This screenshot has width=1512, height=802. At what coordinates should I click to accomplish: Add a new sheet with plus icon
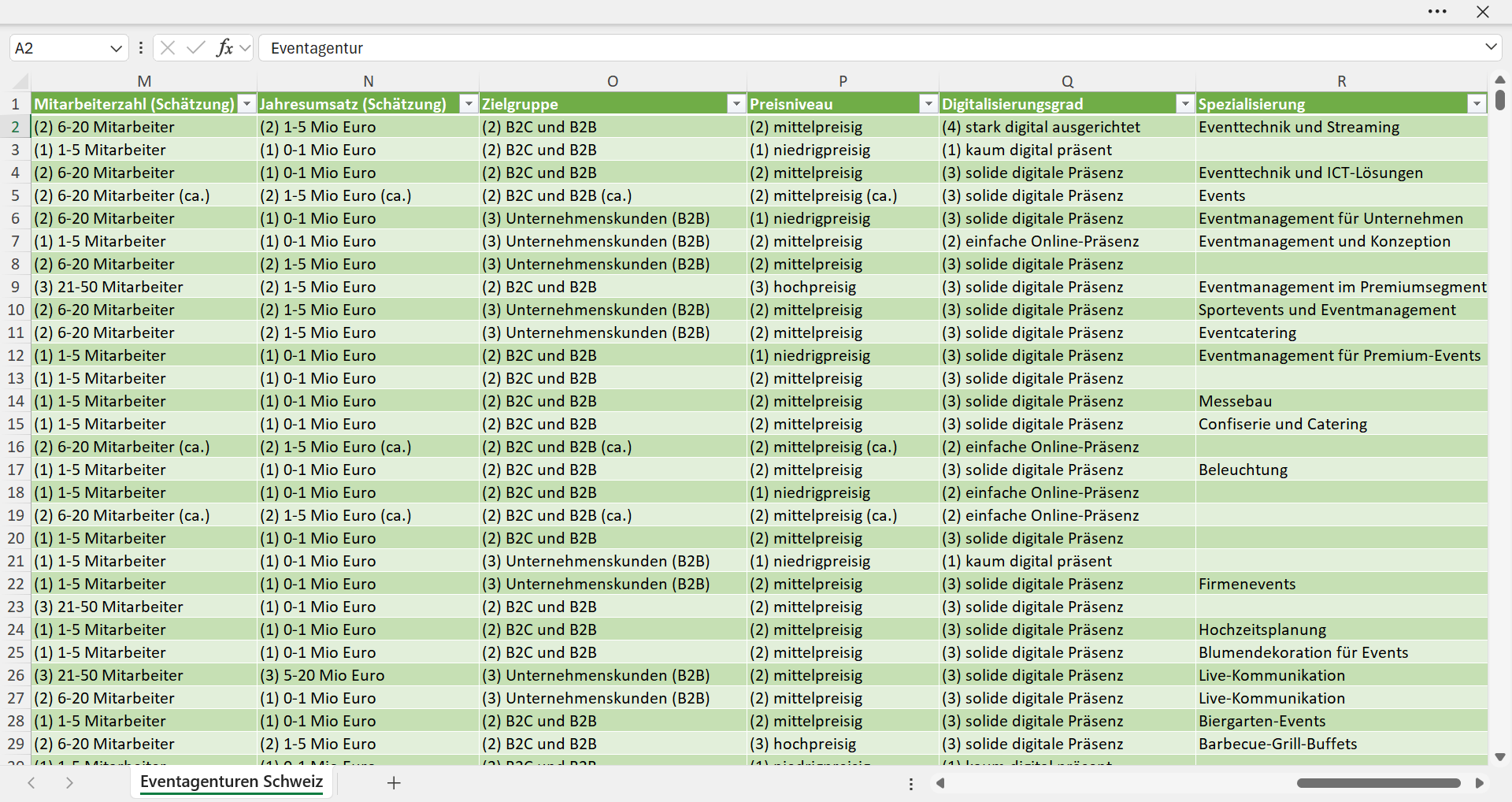[x=395, y=782]
